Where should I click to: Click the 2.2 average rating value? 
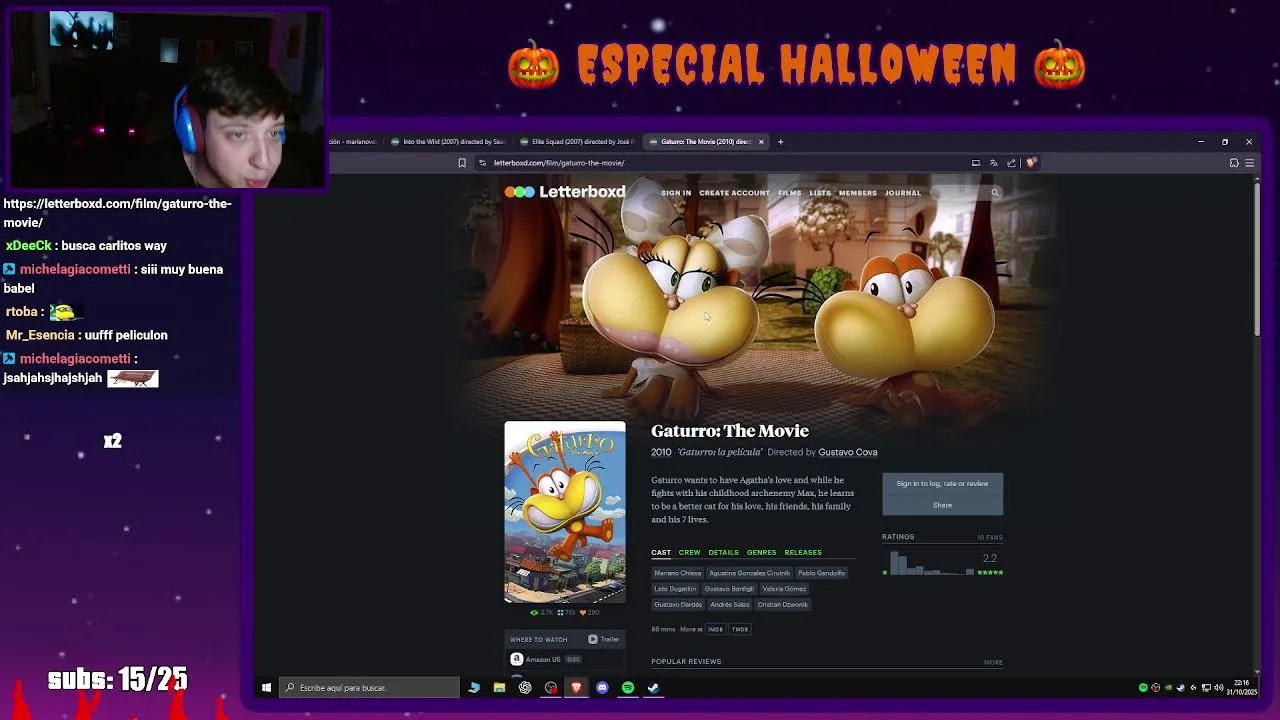pos(990,559)
